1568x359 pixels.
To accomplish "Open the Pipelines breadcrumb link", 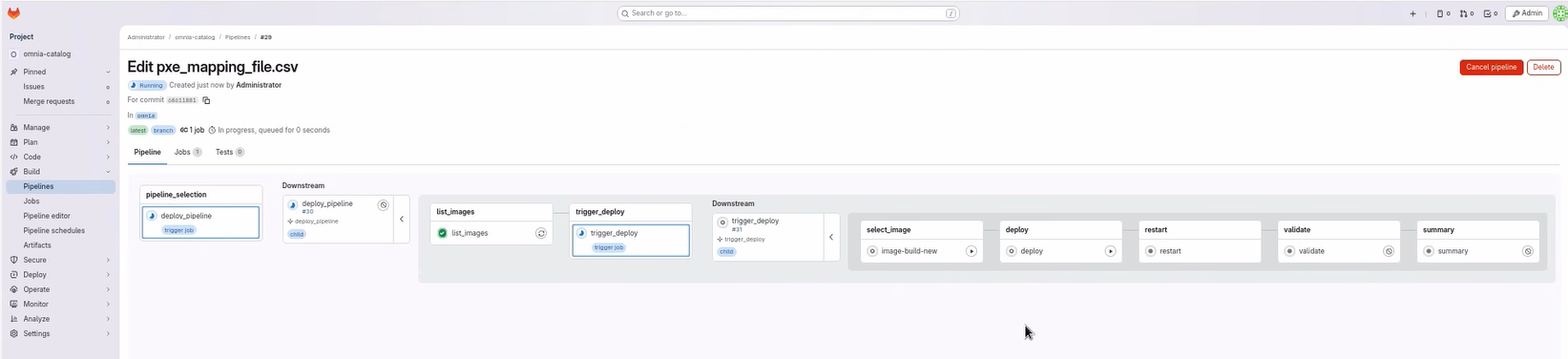I will [x=238, y=37].
